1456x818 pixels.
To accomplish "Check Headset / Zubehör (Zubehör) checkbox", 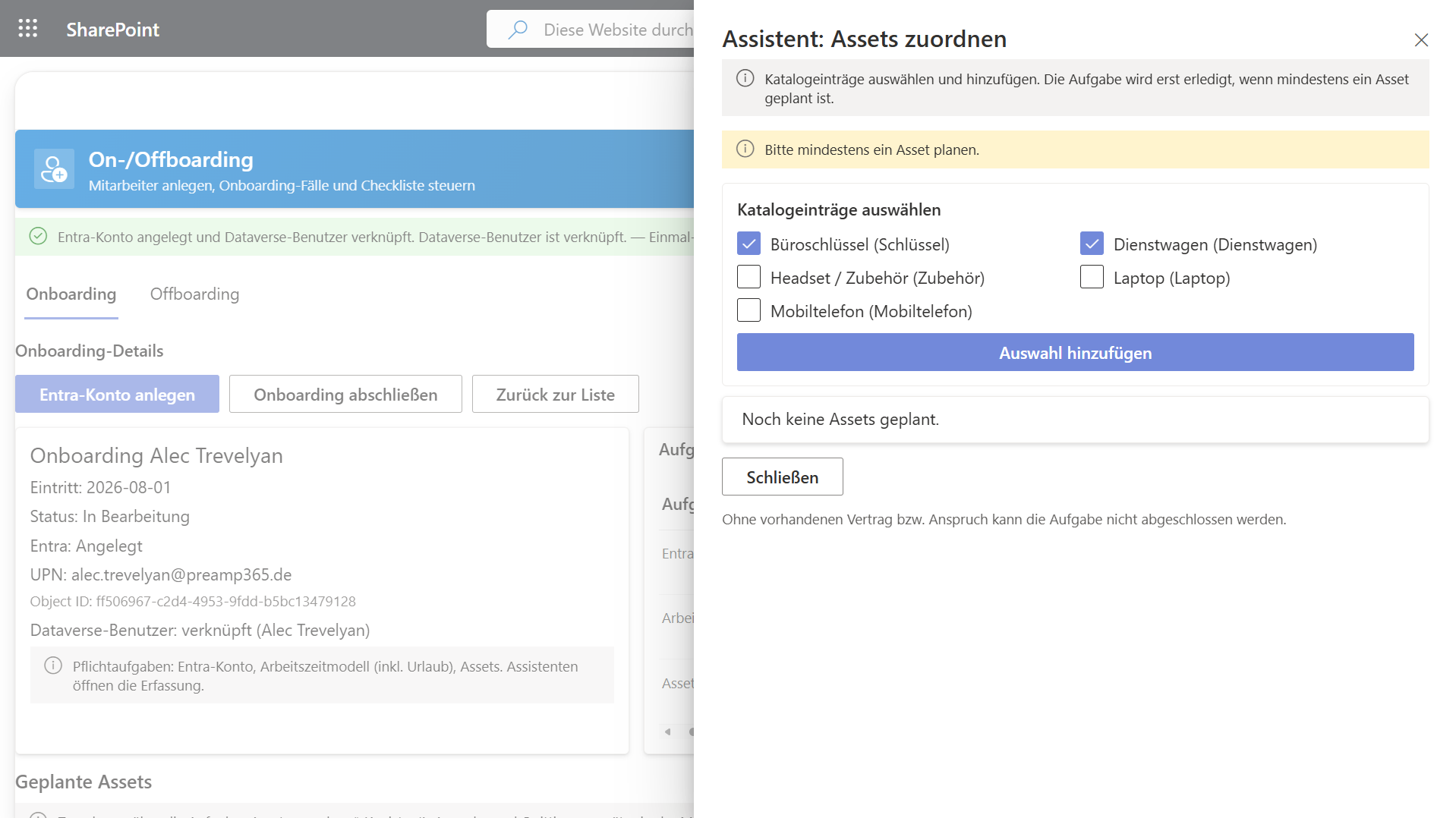I will point(748,277).
